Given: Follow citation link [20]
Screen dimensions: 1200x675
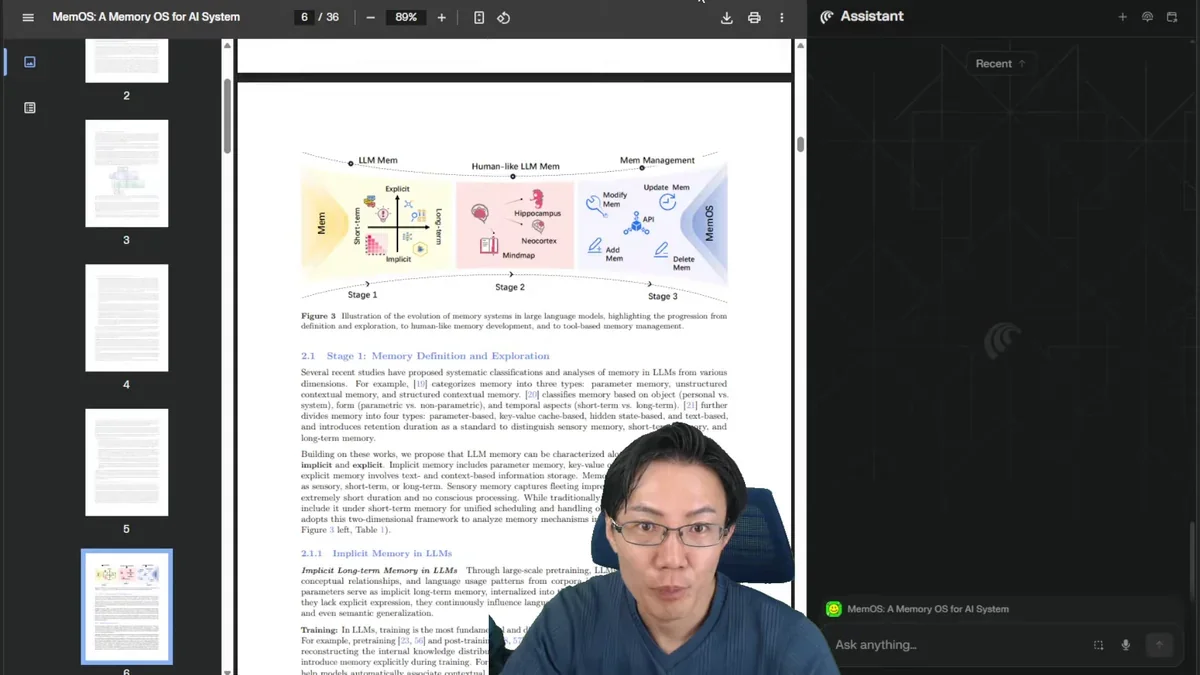Looking at the screenshot, I should pyautogui.click(x=532, y=395).
